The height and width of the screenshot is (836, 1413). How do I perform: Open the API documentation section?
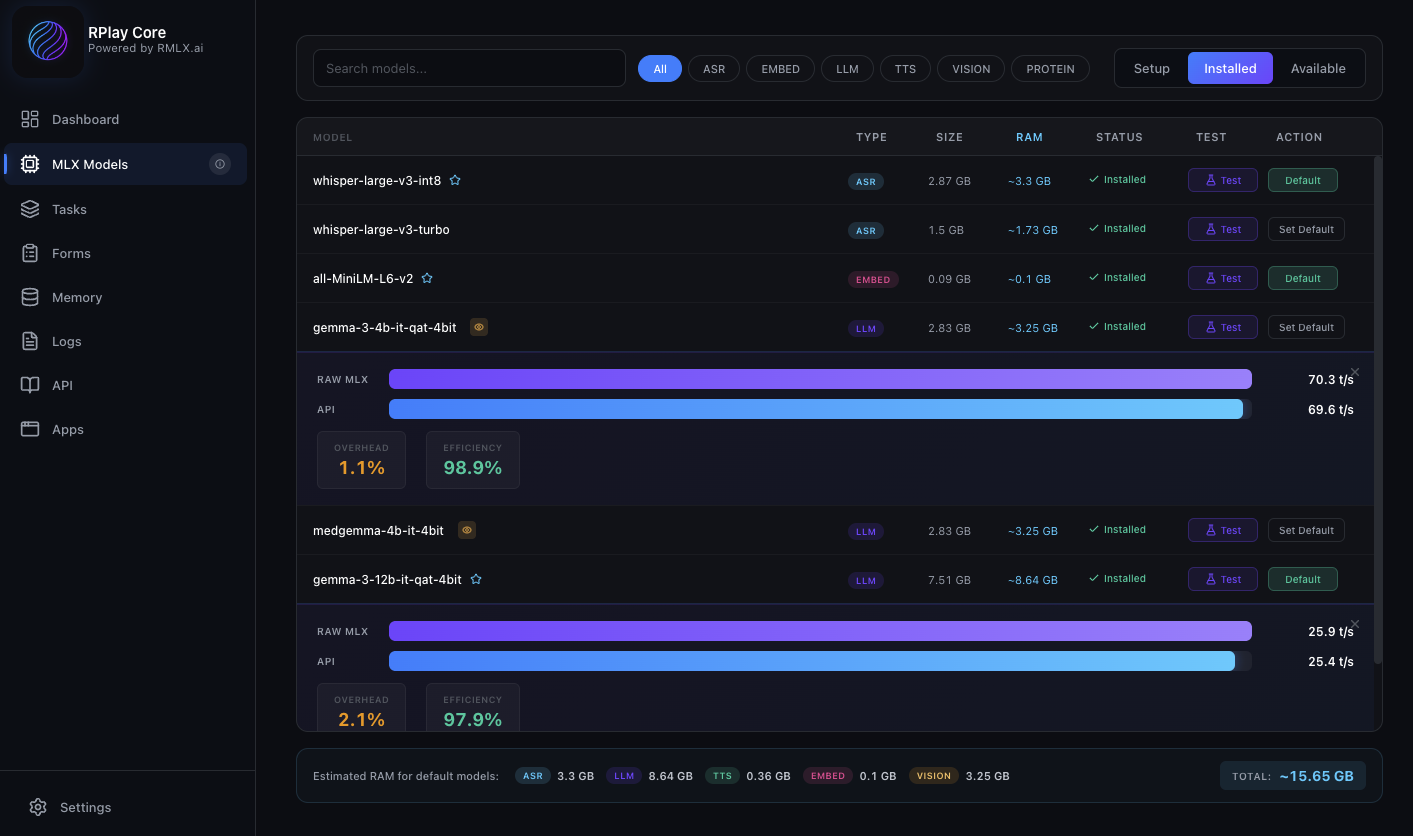tap(62, 385)
